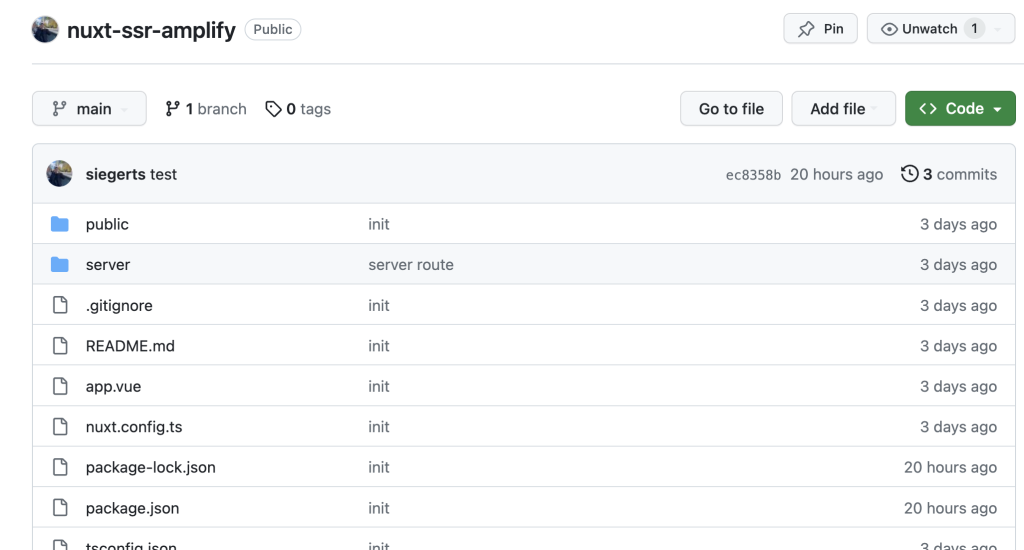Image resolution: width=1024 pixels, height=550 pixels.
Task: View the 1 branch link
Action: click(x=206, y=108)
